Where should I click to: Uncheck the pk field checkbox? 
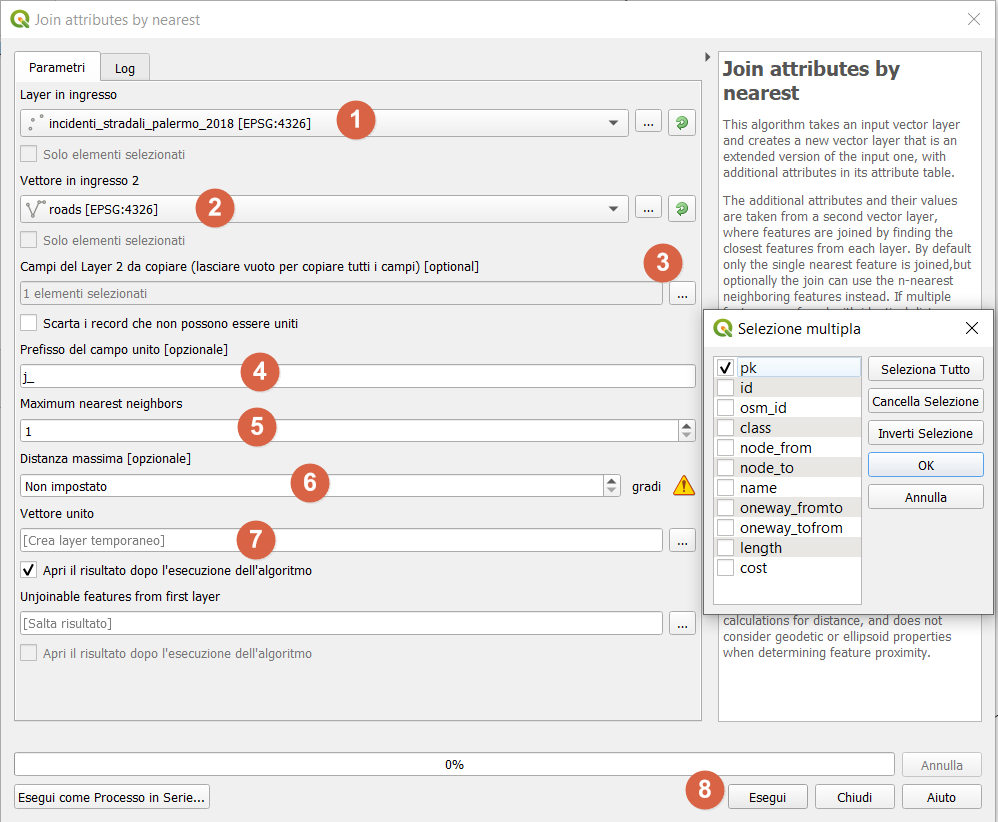pos(726,368)
